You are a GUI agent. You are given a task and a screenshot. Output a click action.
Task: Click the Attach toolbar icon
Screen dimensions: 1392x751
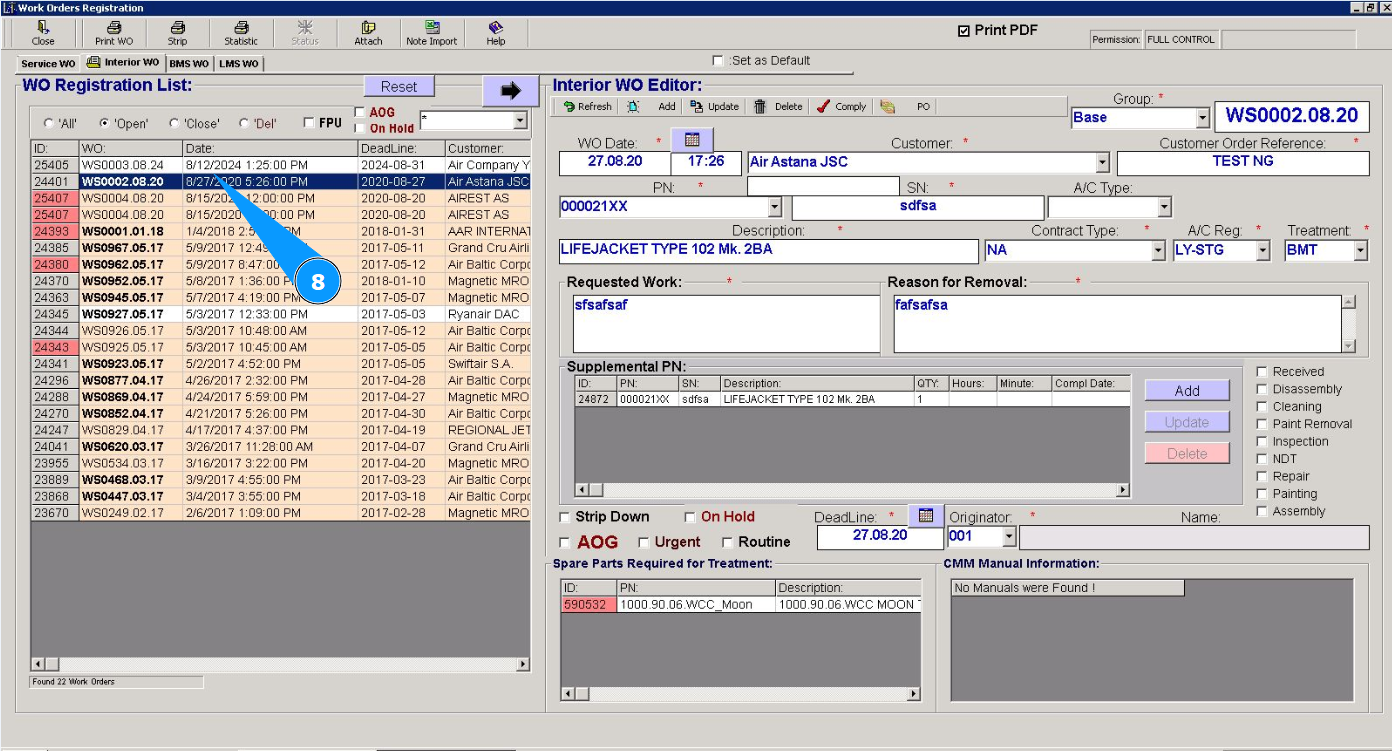368,32
